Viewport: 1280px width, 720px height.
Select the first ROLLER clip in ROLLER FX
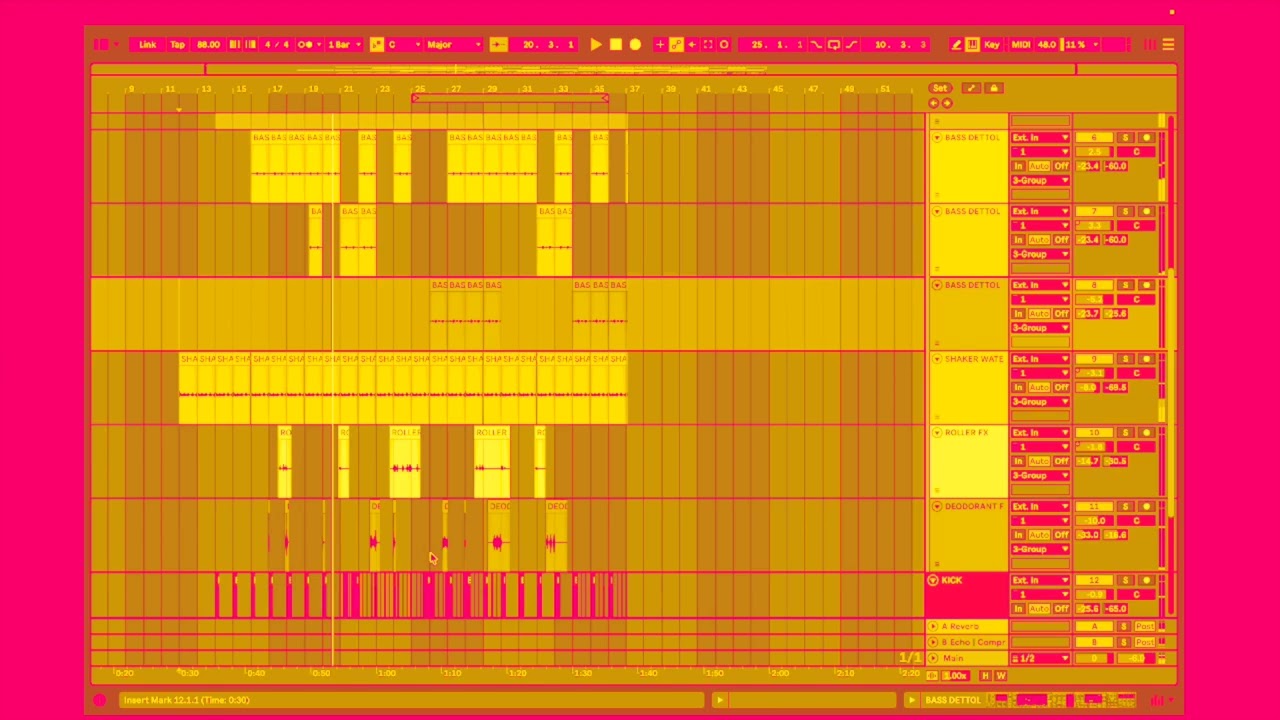tap(285, 462)
